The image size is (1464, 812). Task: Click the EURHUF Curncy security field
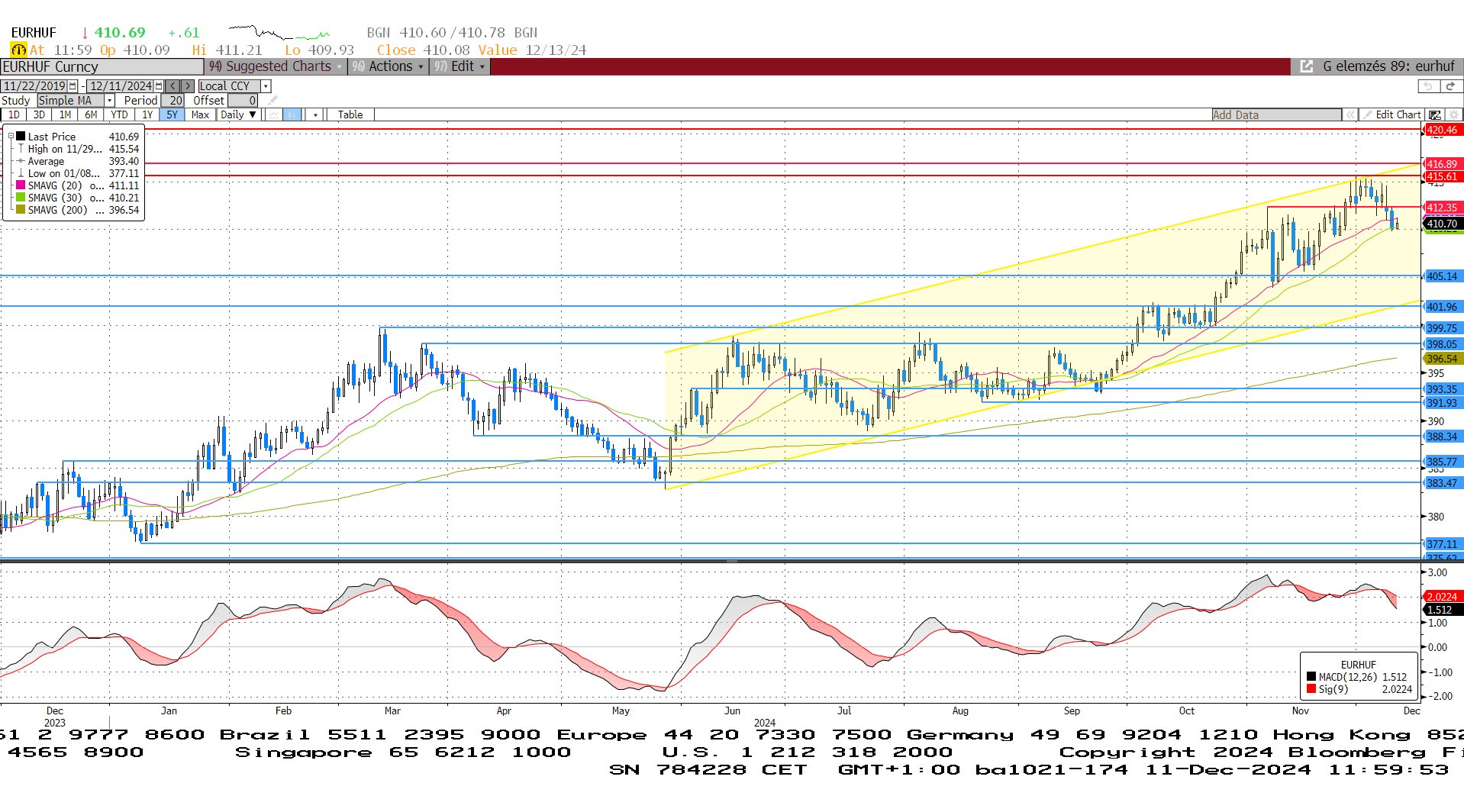pos(102,66)
